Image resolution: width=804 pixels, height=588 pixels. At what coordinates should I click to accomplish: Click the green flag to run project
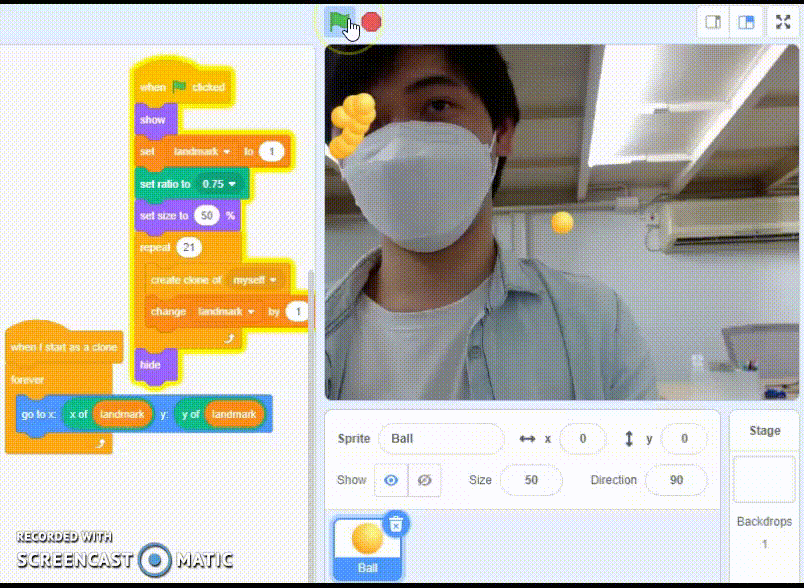(339, 21)
